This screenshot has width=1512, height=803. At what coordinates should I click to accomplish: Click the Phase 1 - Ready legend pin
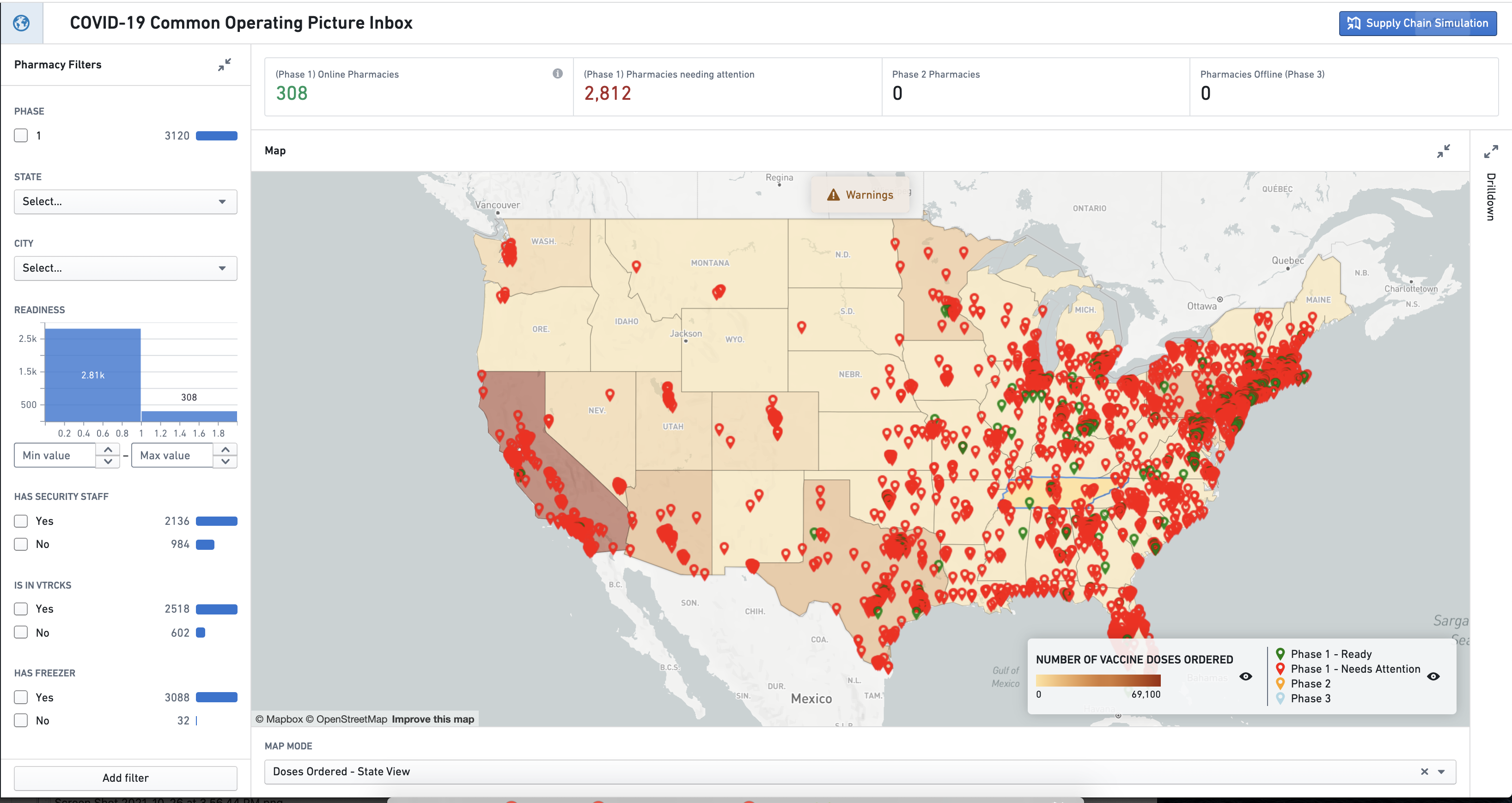(1281, 654)
